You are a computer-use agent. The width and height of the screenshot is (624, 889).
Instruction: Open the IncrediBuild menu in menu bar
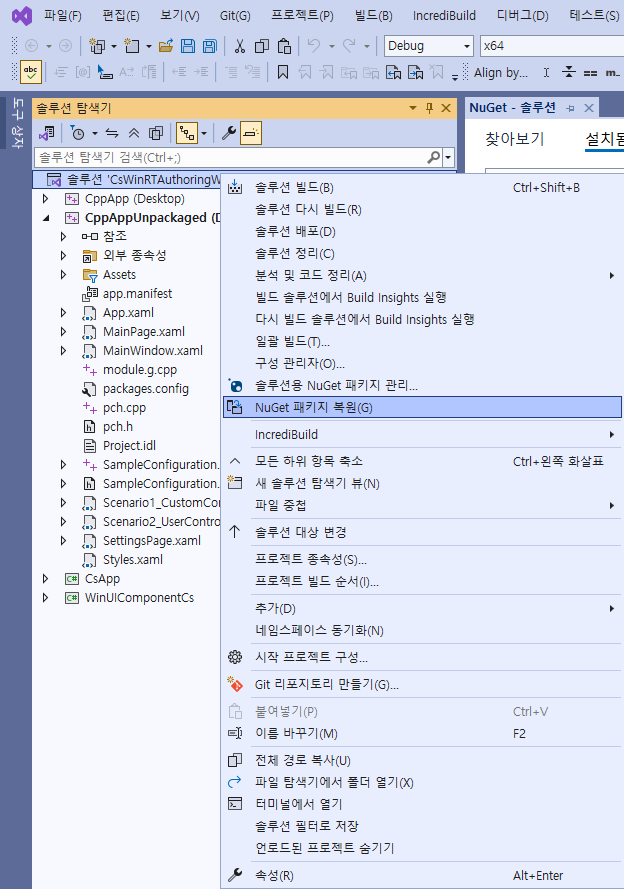click(444, 15)
